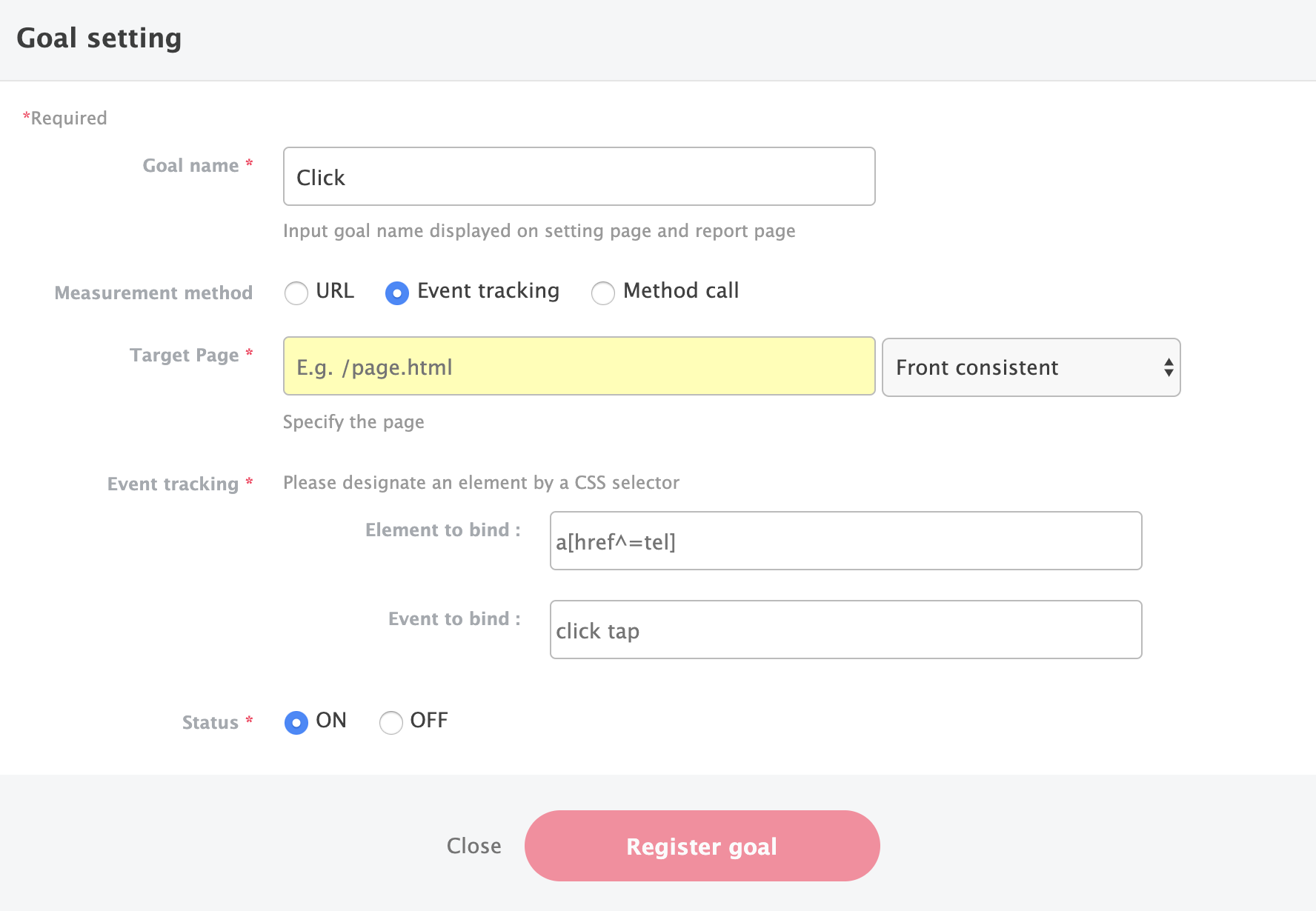Click the OFF status label
This screenshot has height=911, width=1316.
click(x=429, y=721)
